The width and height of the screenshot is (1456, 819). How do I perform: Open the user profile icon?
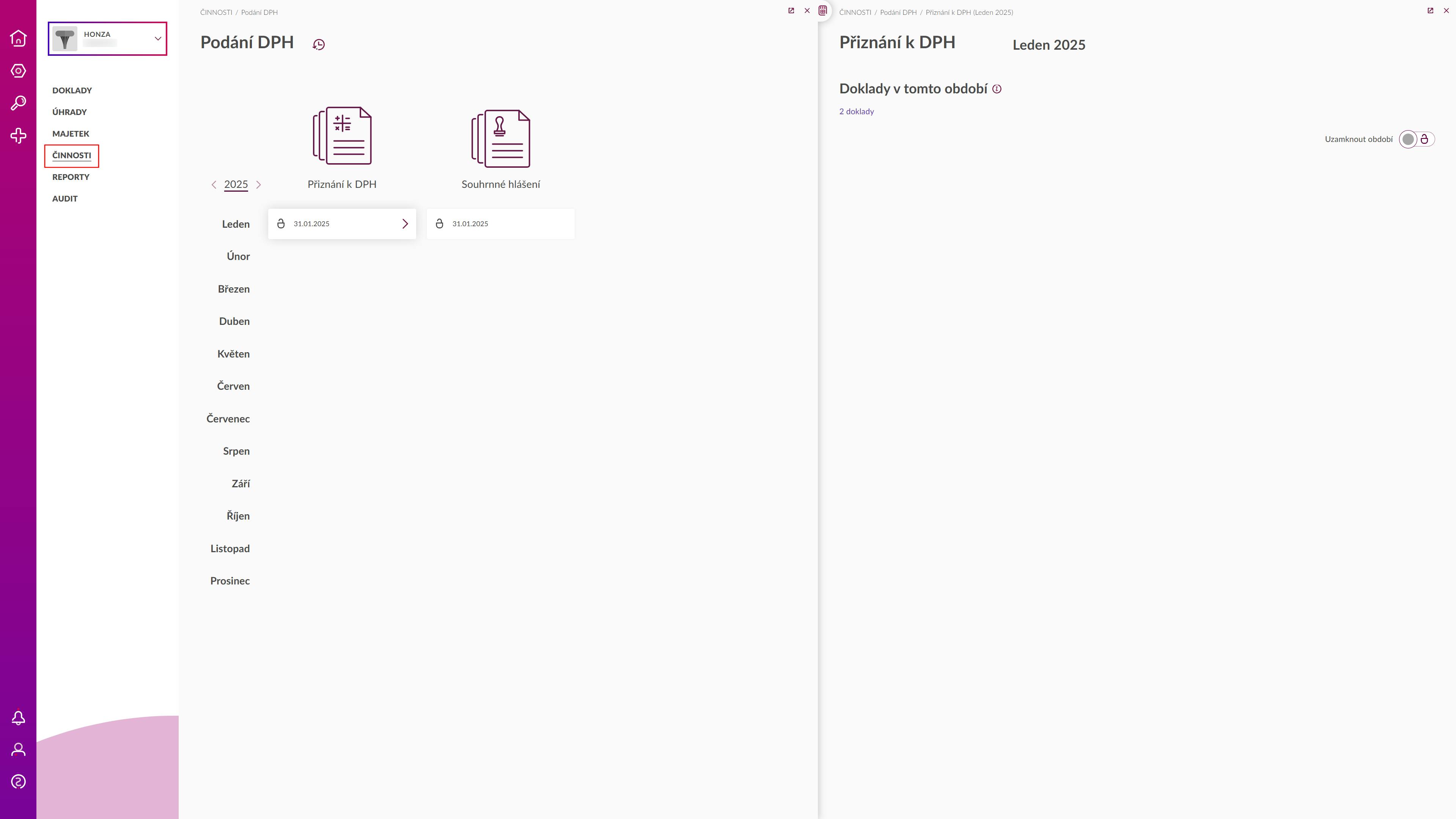(x=18, y=750)
